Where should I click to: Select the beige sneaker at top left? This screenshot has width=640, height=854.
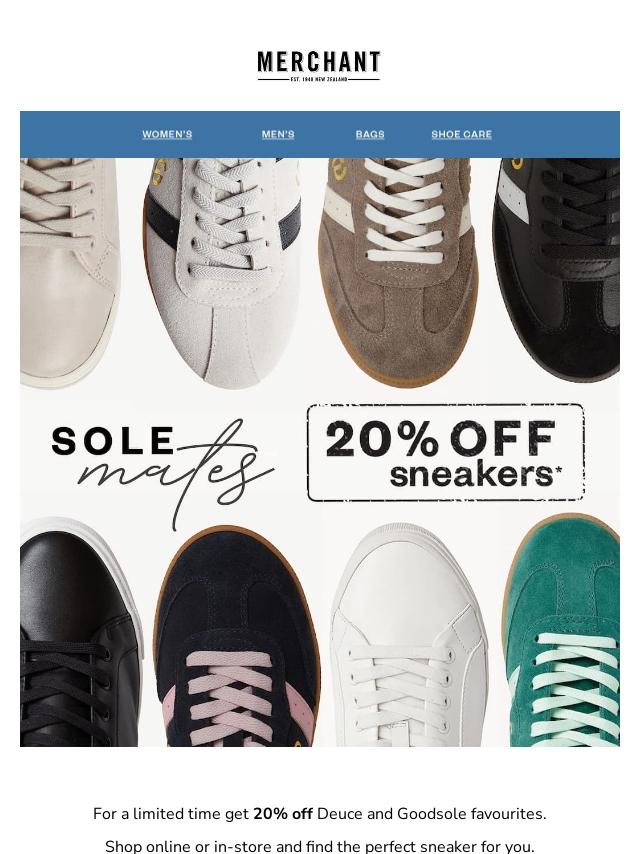tap(69, 272)
